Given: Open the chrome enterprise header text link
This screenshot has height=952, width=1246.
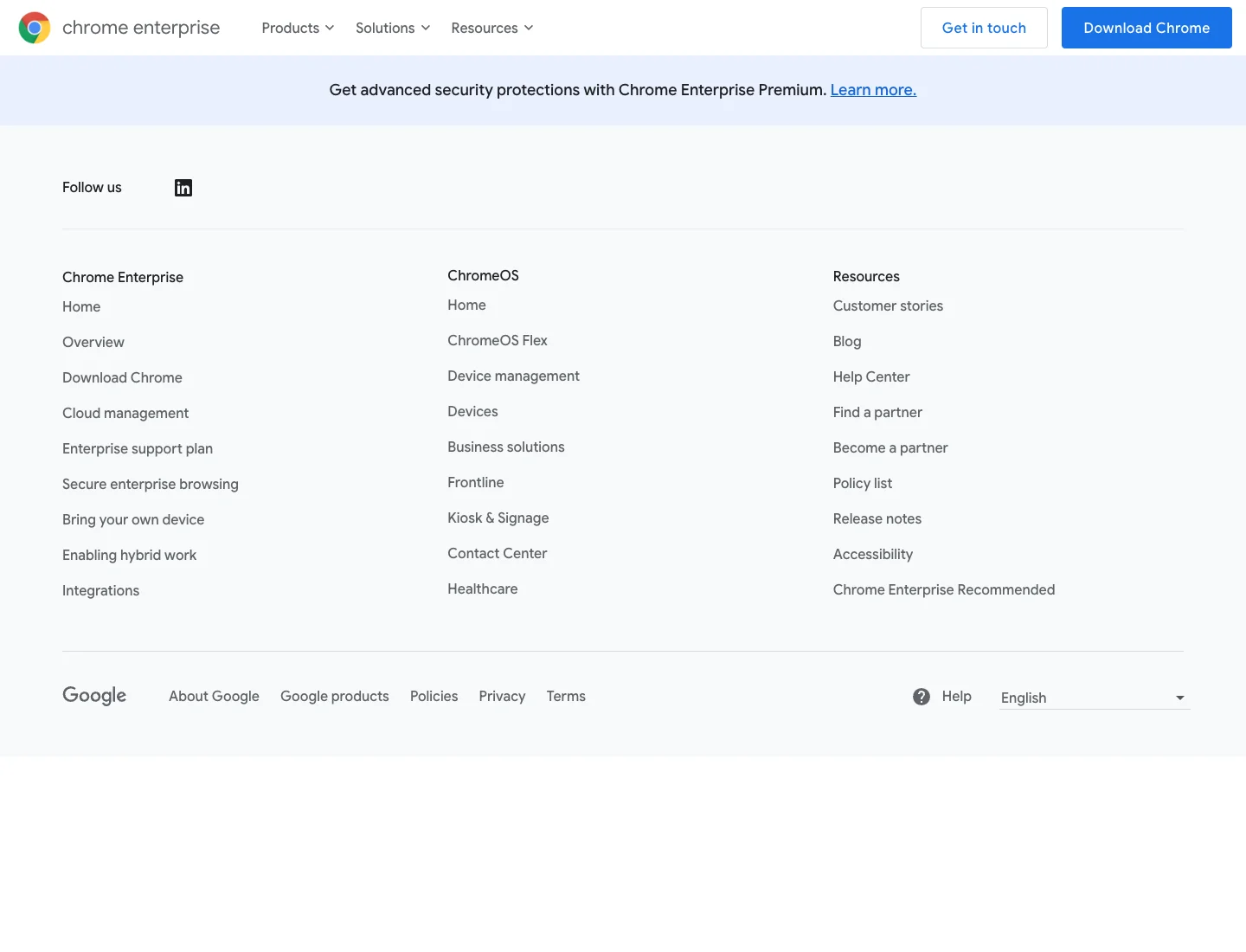Looking at the screenshot, I should pyautogui.click(x=141, y=28).
